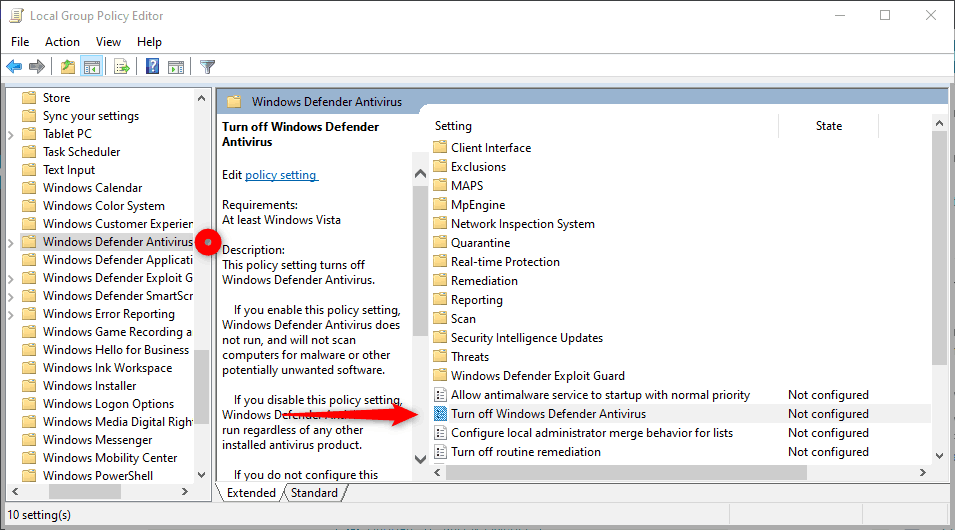The image size is (955, 530).
Task: Click tree pane horizontal scroll left arrow
Action: pyautogui.click(x=15, y=491)
